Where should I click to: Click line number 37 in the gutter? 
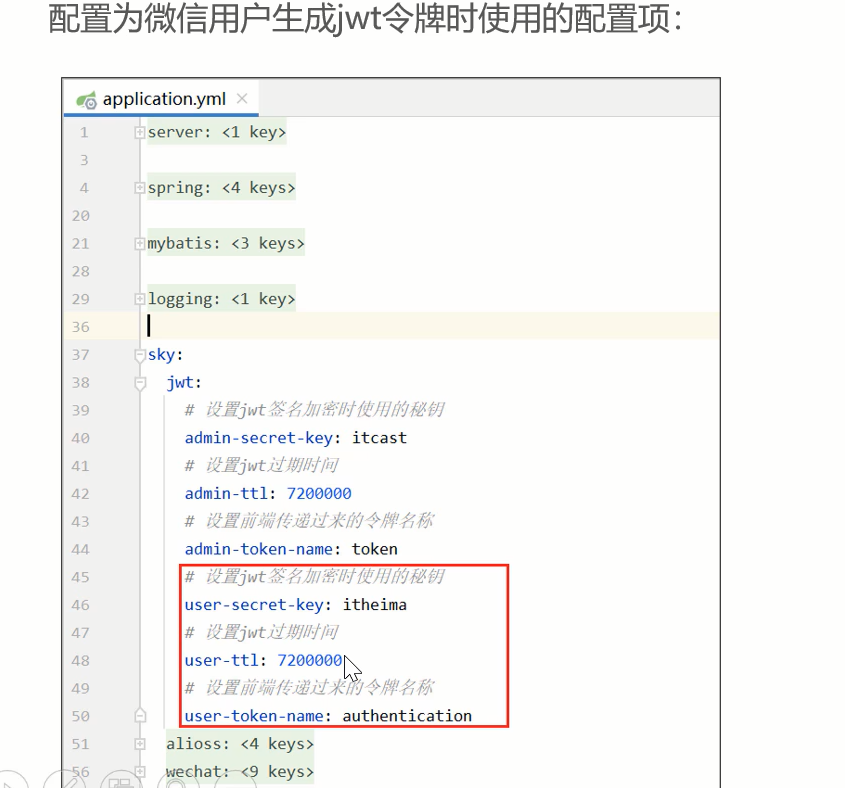point(80,355)
